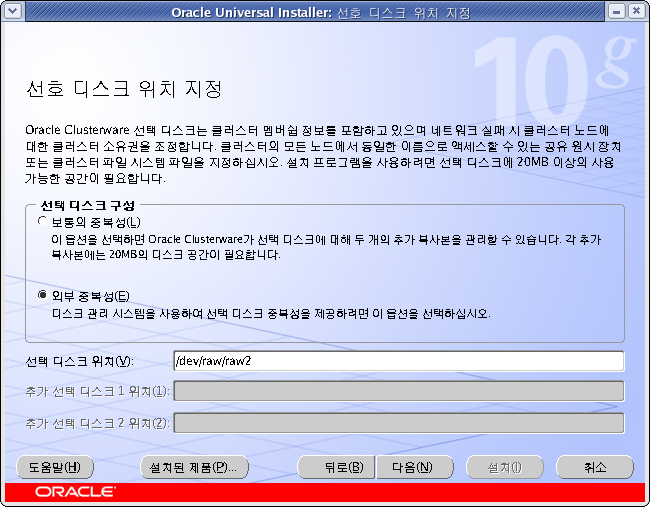Click the 추가 선택 디스크 2 위치 field
650x507 pixels.
(399, 423)
